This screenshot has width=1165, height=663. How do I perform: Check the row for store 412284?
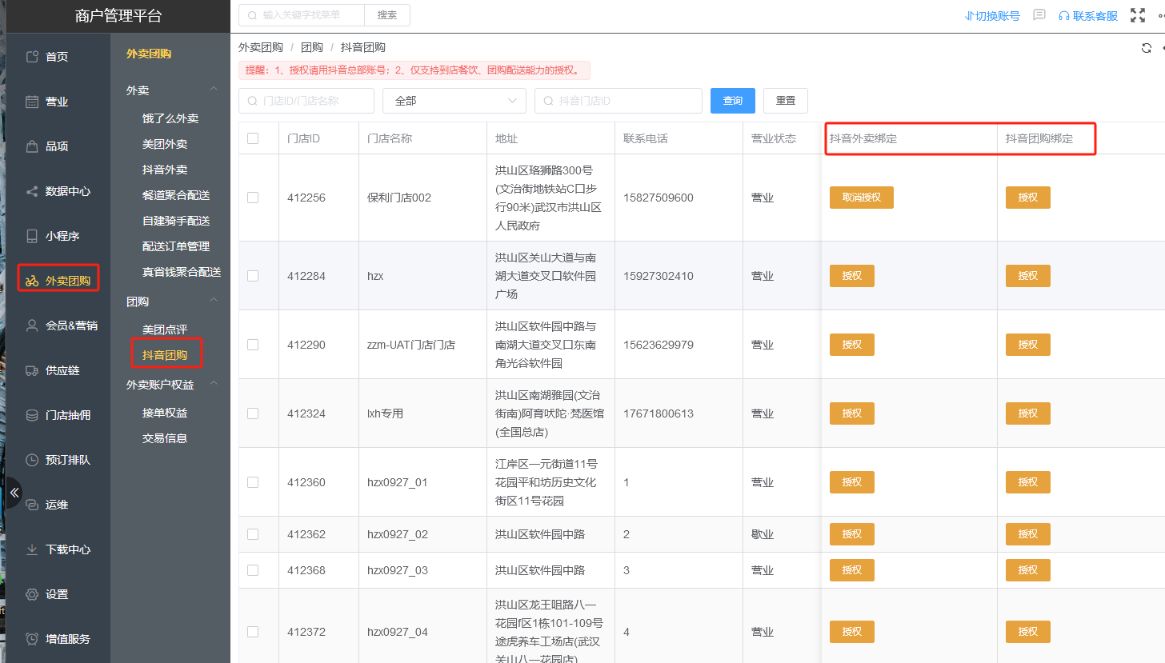(253, 276)
